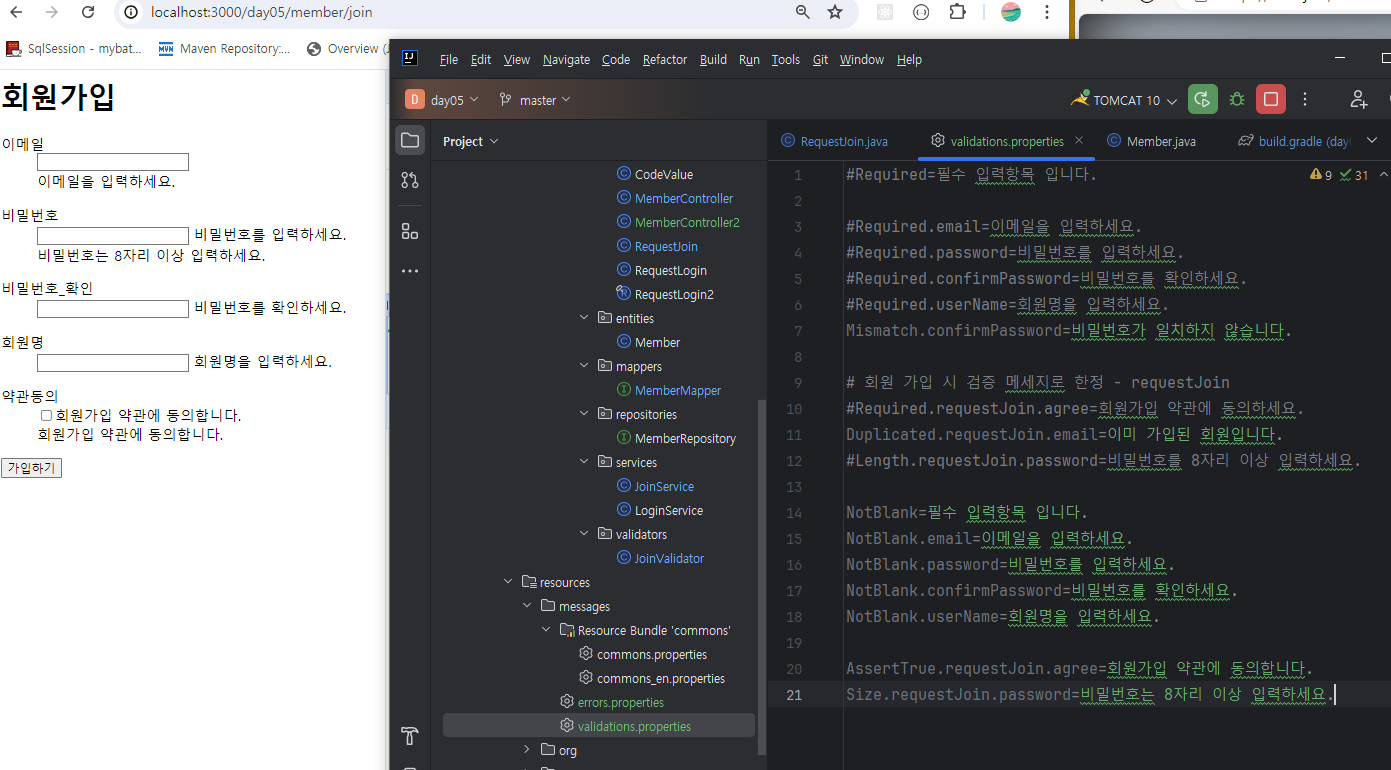
Task: Open errors.properties in project tree
Action: pos(620,702)
